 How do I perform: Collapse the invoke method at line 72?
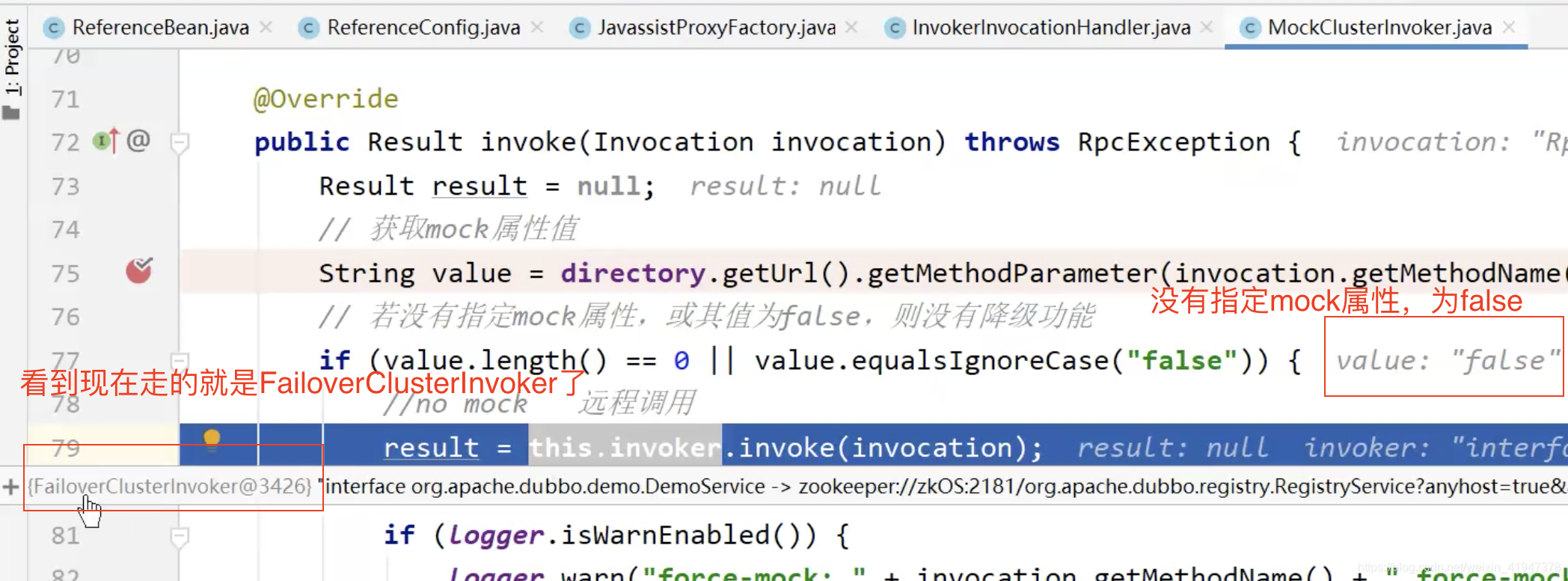180,142
